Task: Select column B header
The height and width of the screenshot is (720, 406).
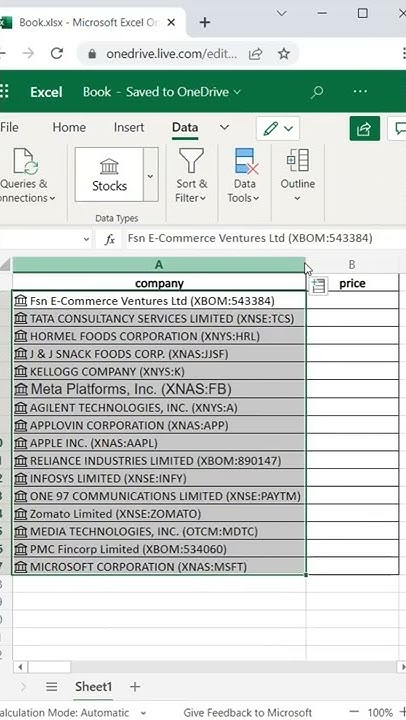Action: [x=352, y=264]
